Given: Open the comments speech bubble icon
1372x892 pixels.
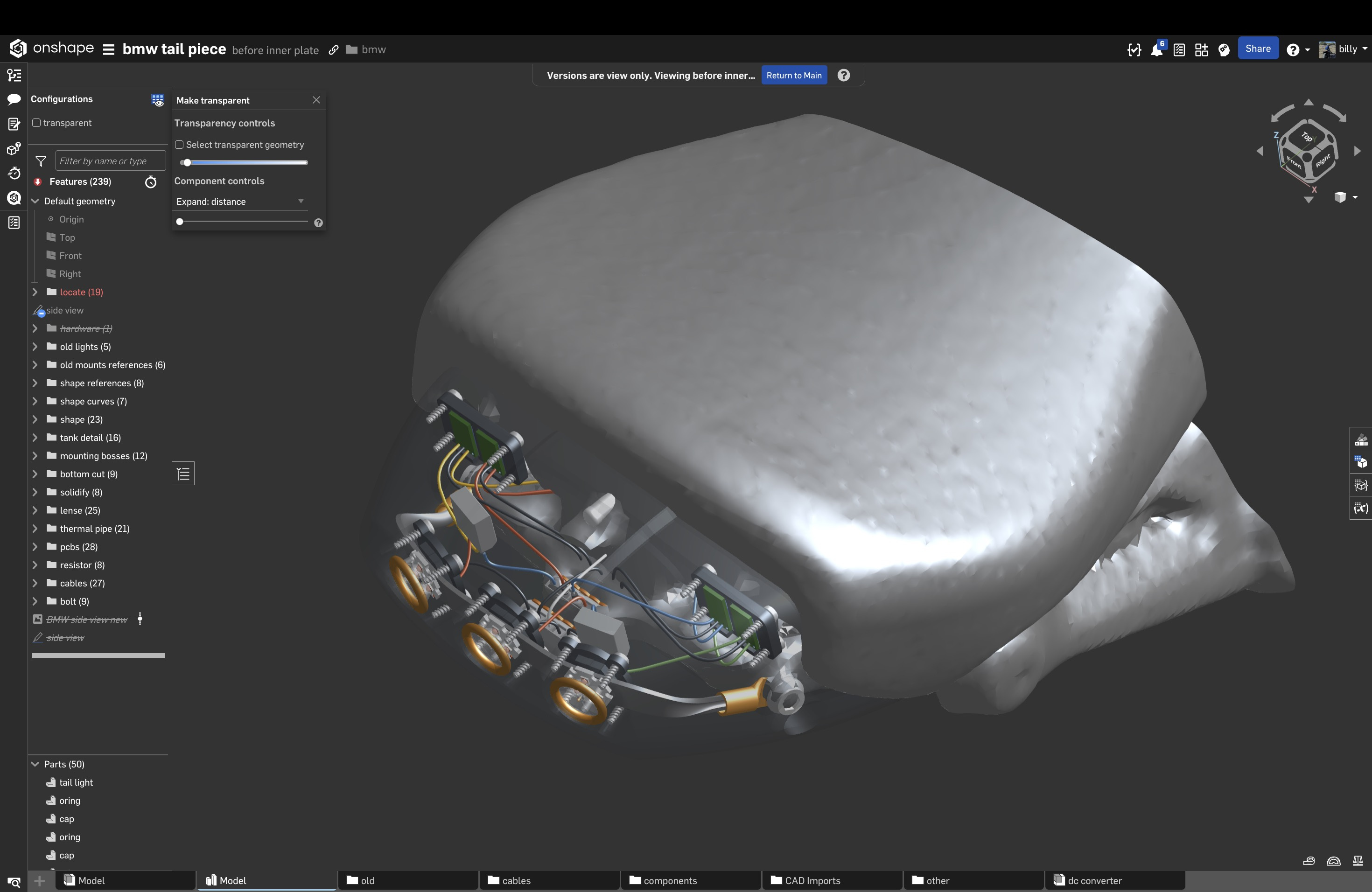Looking at the screenshot, I should pos(14,99).
